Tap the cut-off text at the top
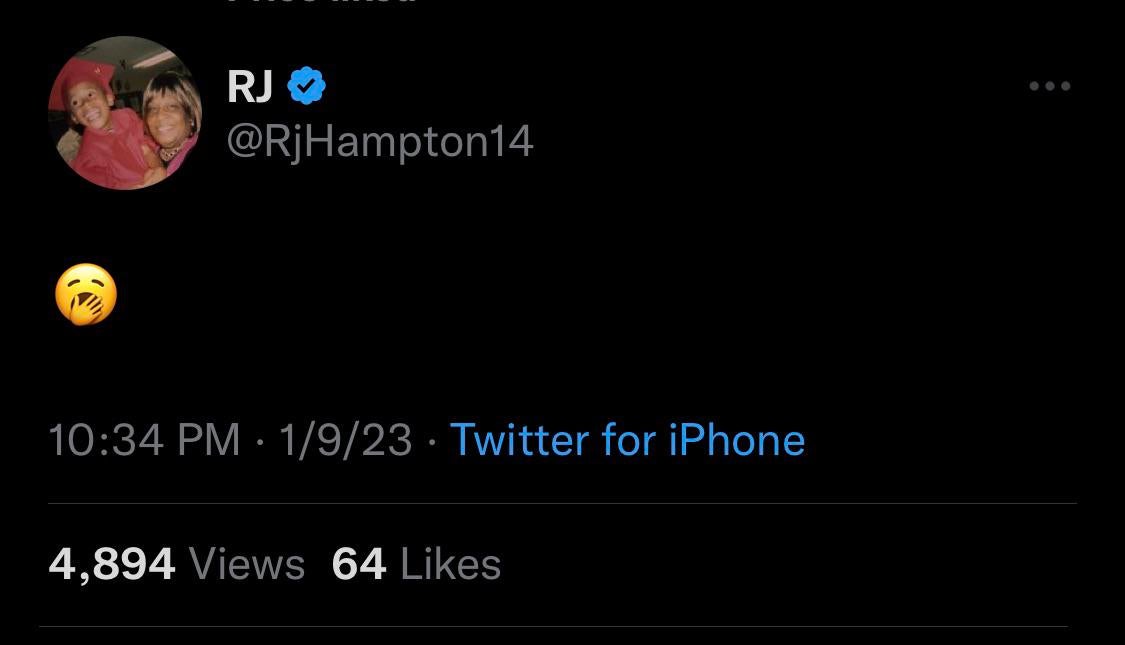The image size is (1125, 645). (x=322, y=3)
